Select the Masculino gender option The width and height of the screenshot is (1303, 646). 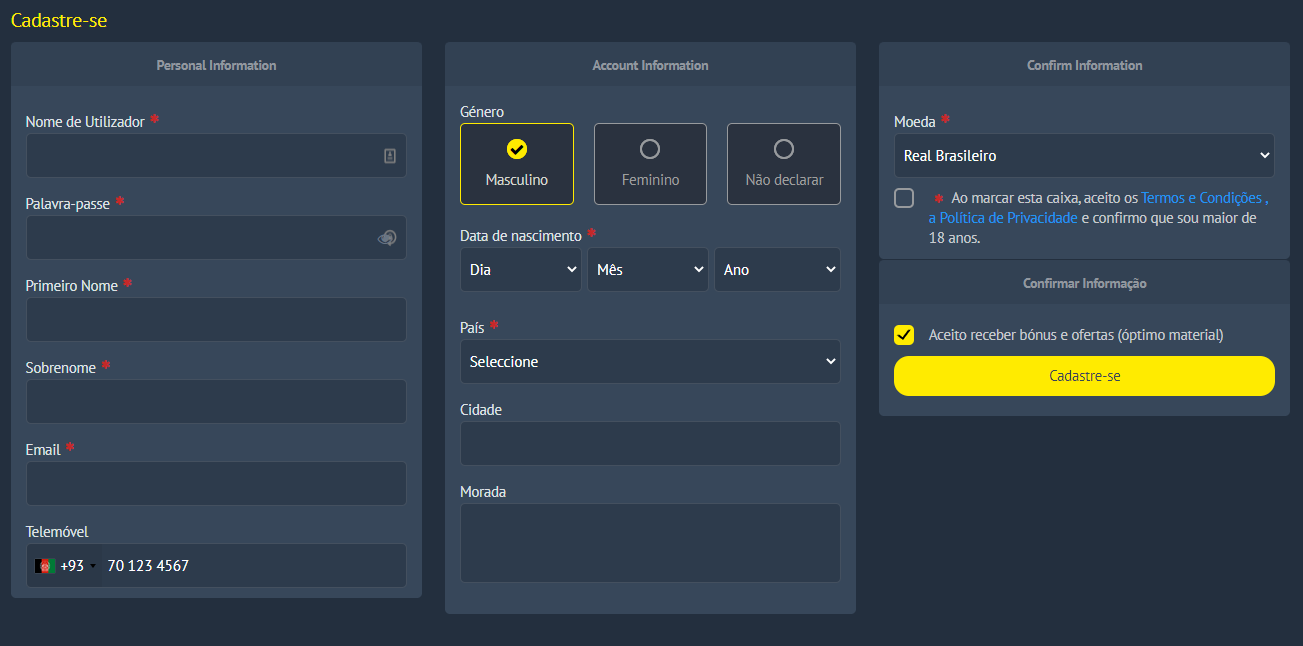[x=517, y=164]
